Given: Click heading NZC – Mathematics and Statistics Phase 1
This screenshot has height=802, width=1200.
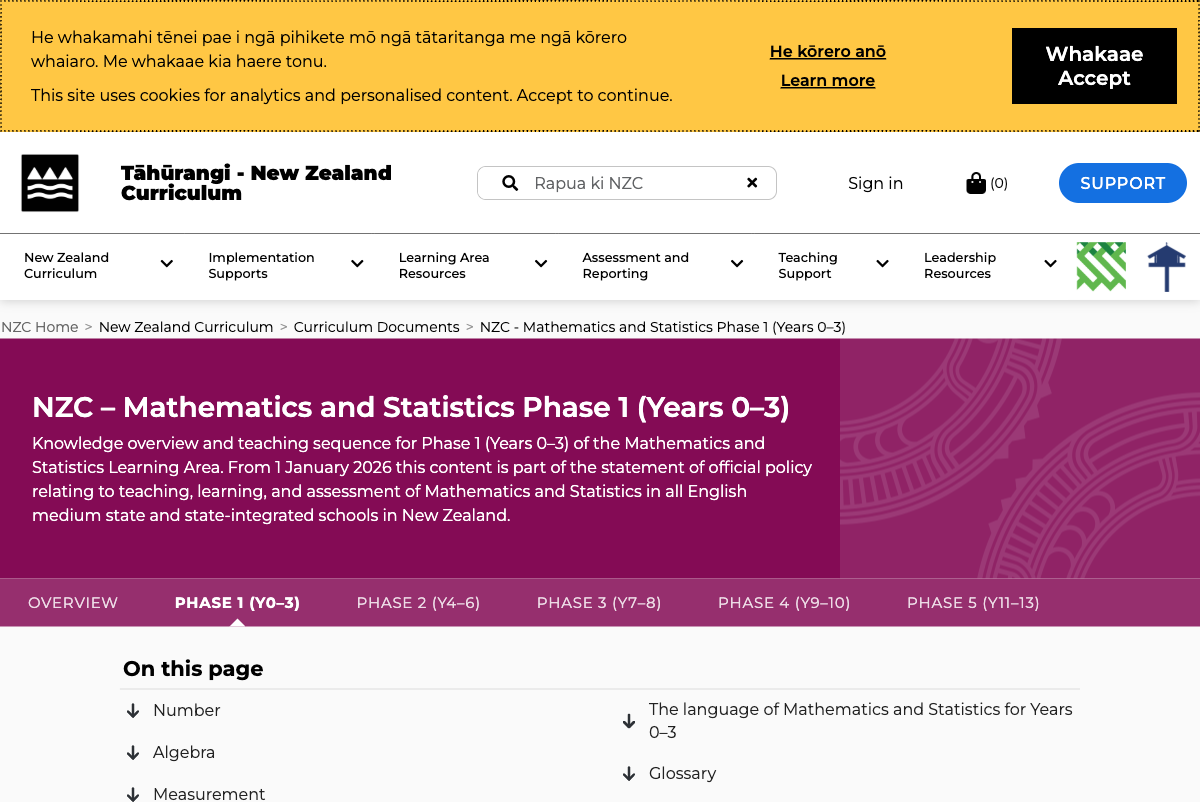Looking at the screenshot, I should coord(411,408).
